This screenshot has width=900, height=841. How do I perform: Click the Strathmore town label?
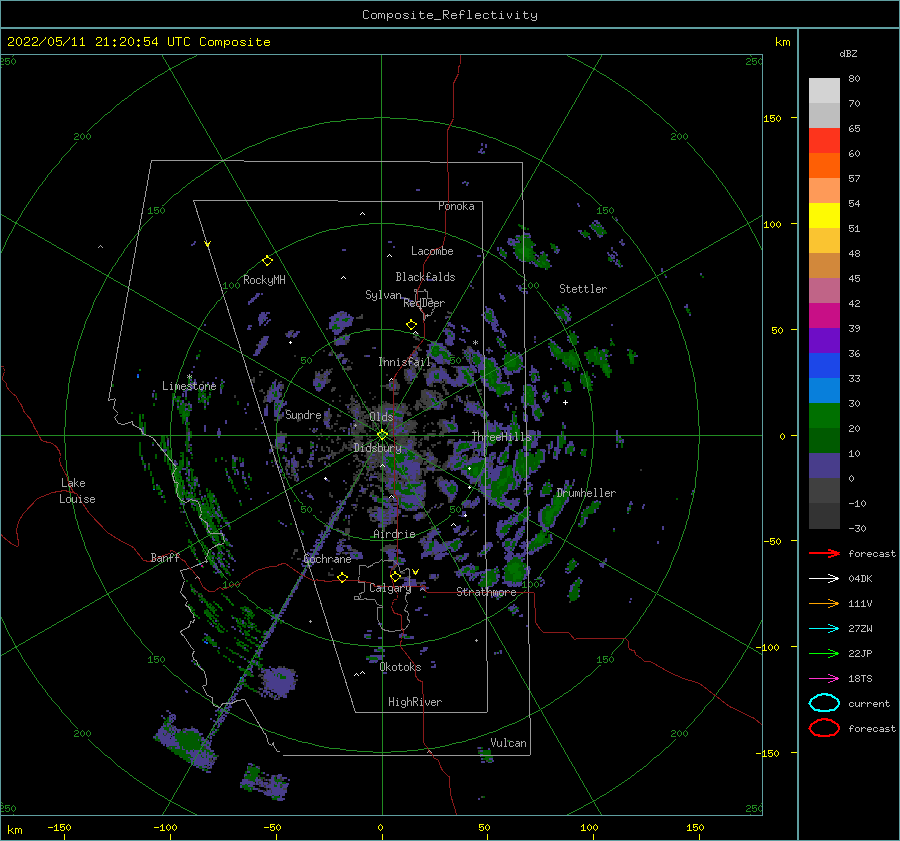click(x=486, y=592)
